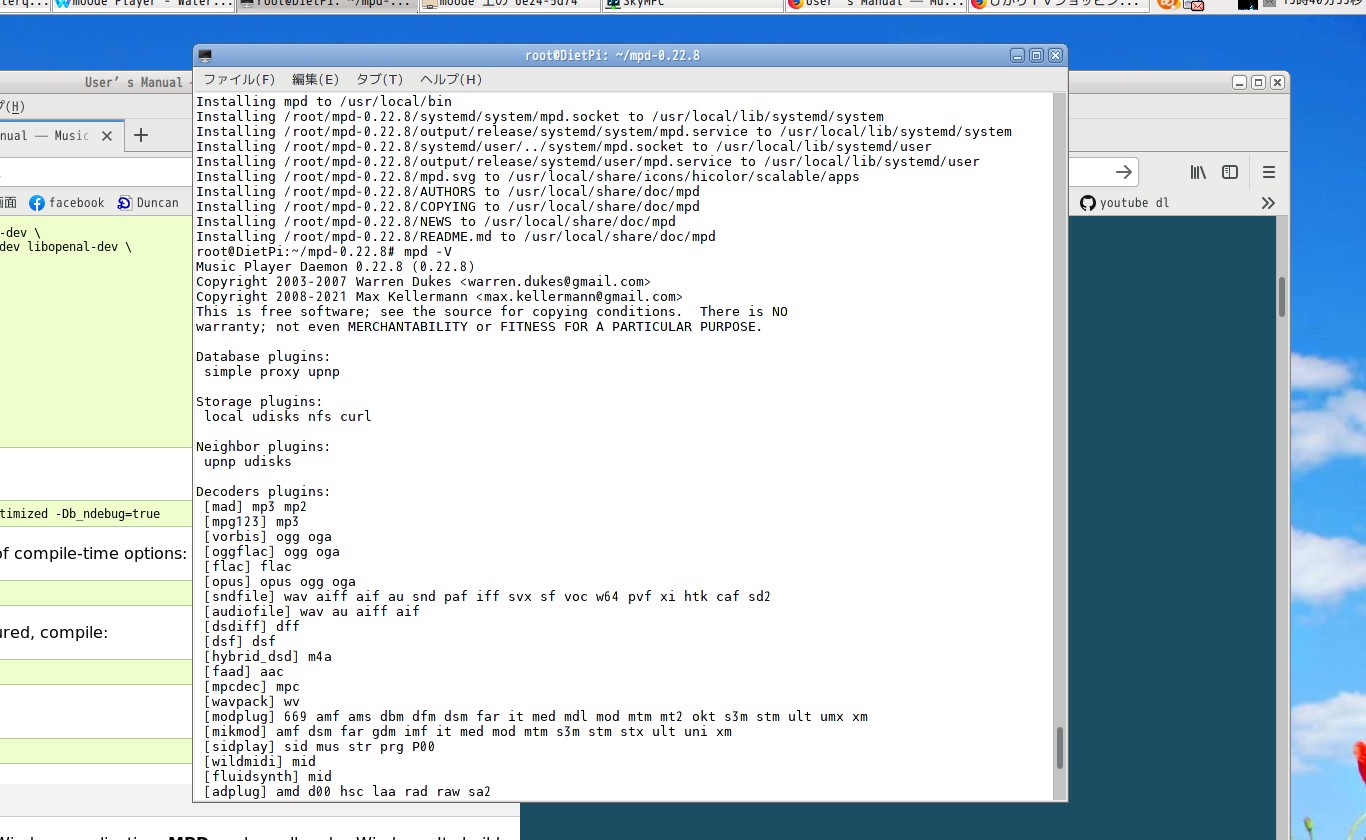Click the Go arrow in address bar

point(1123,172)
